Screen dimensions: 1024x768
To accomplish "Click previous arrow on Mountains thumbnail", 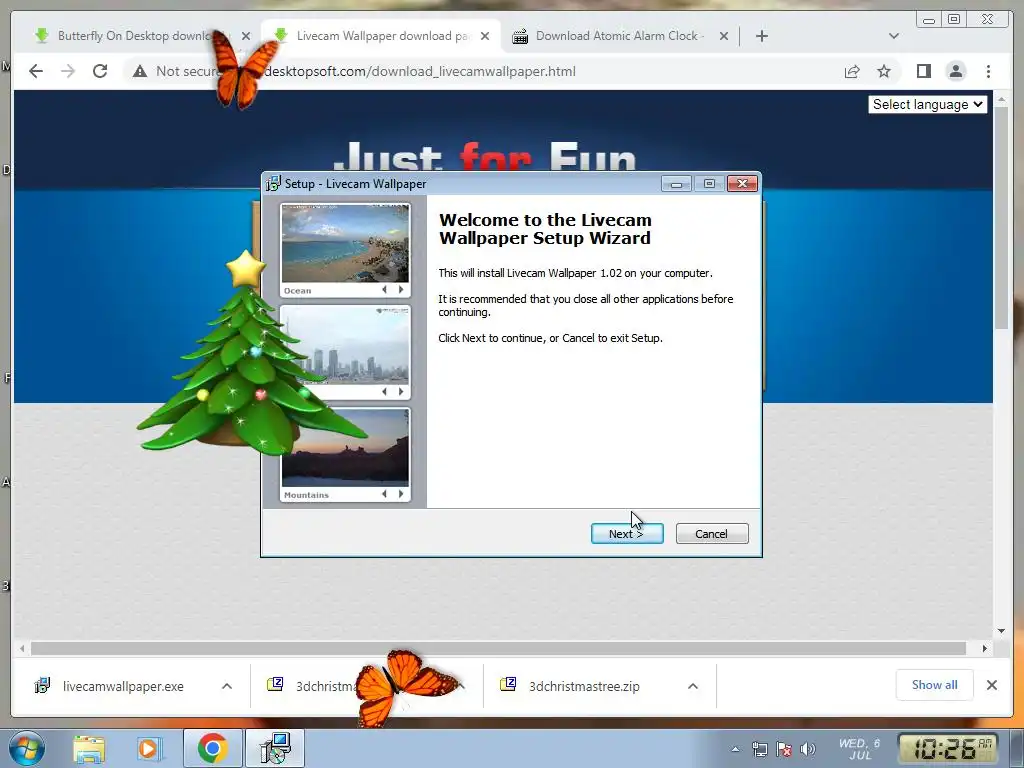I will pyautogui.click(x=384, y=494).
